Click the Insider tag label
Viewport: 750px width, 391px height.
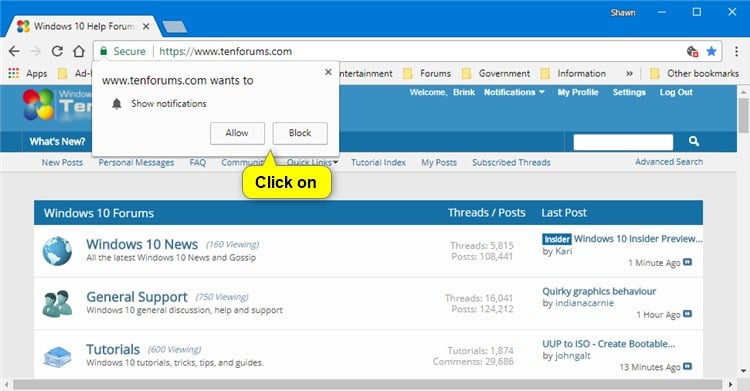[x=557, y=239]
